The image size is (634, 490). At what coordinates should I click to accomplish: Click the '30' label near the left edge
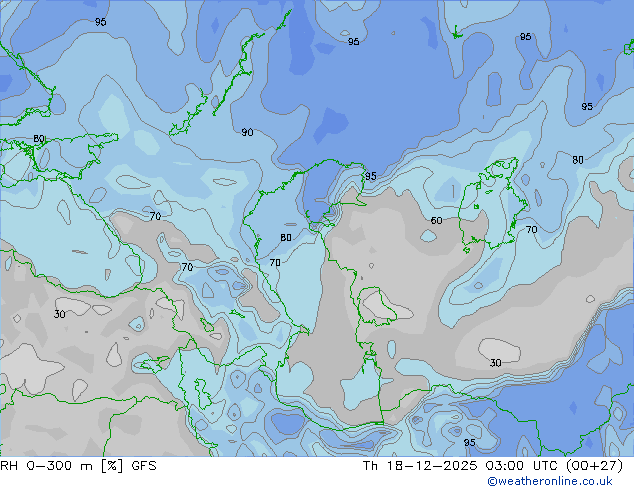pos(60,314)
